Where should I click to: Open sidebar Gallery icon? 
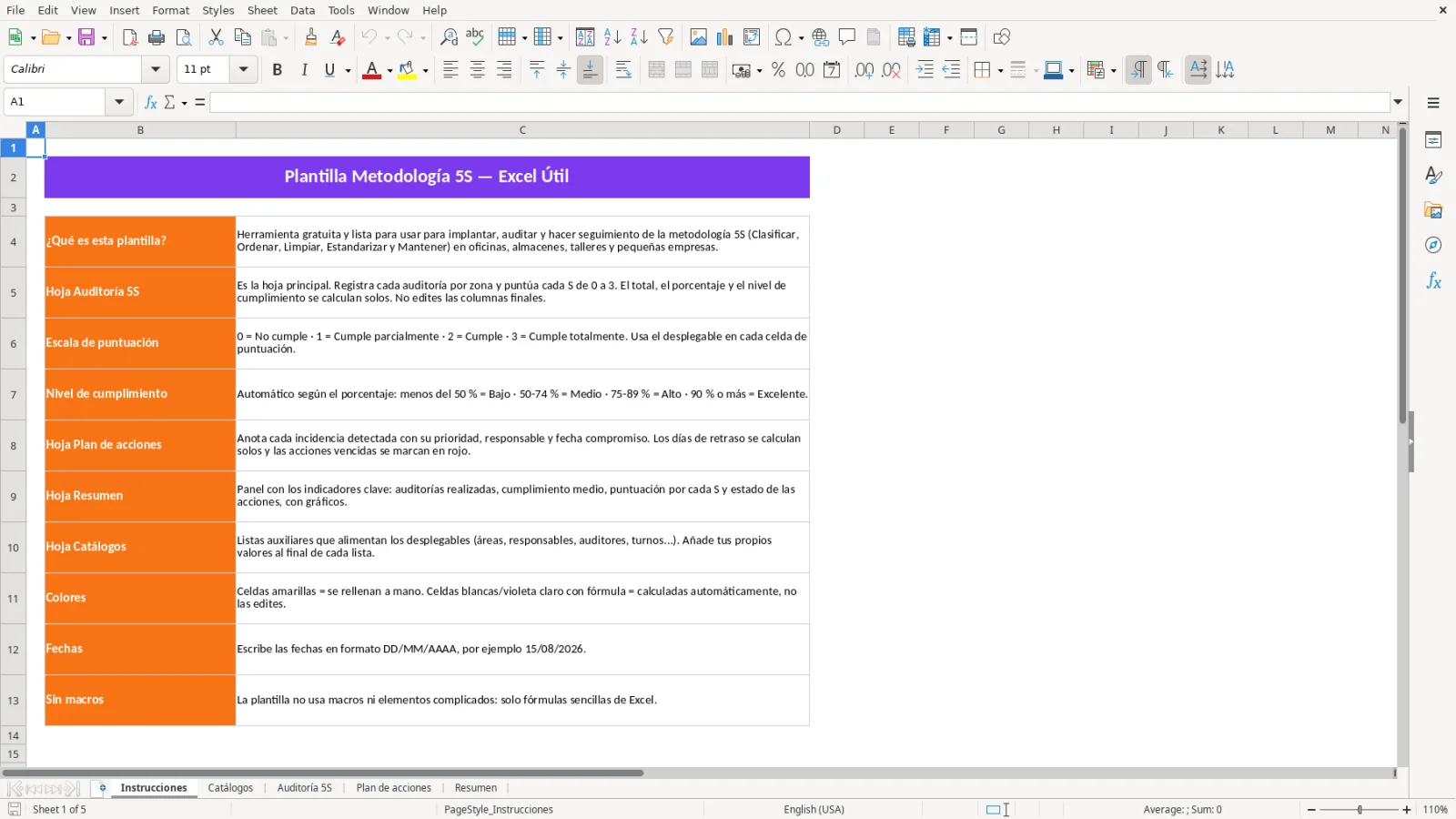1433,210
